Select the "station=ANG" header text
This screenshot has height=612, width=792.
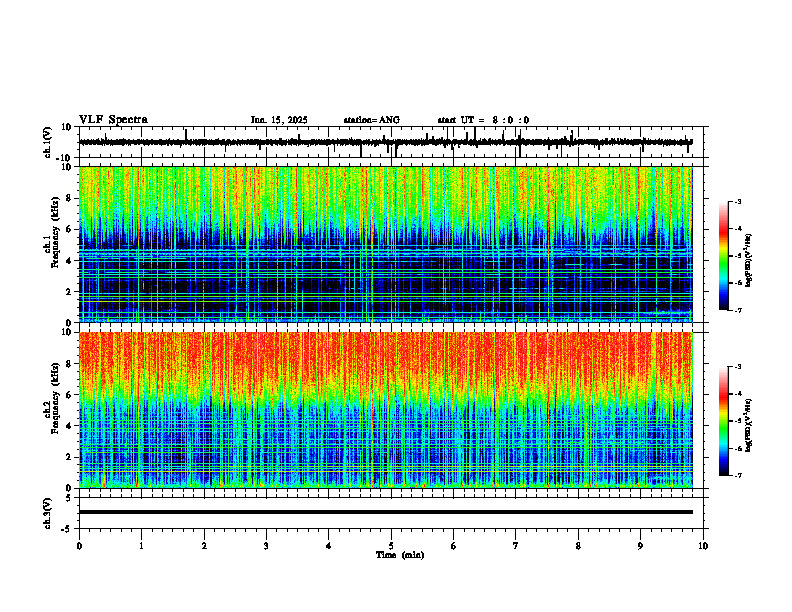click(x=372, y=120)
